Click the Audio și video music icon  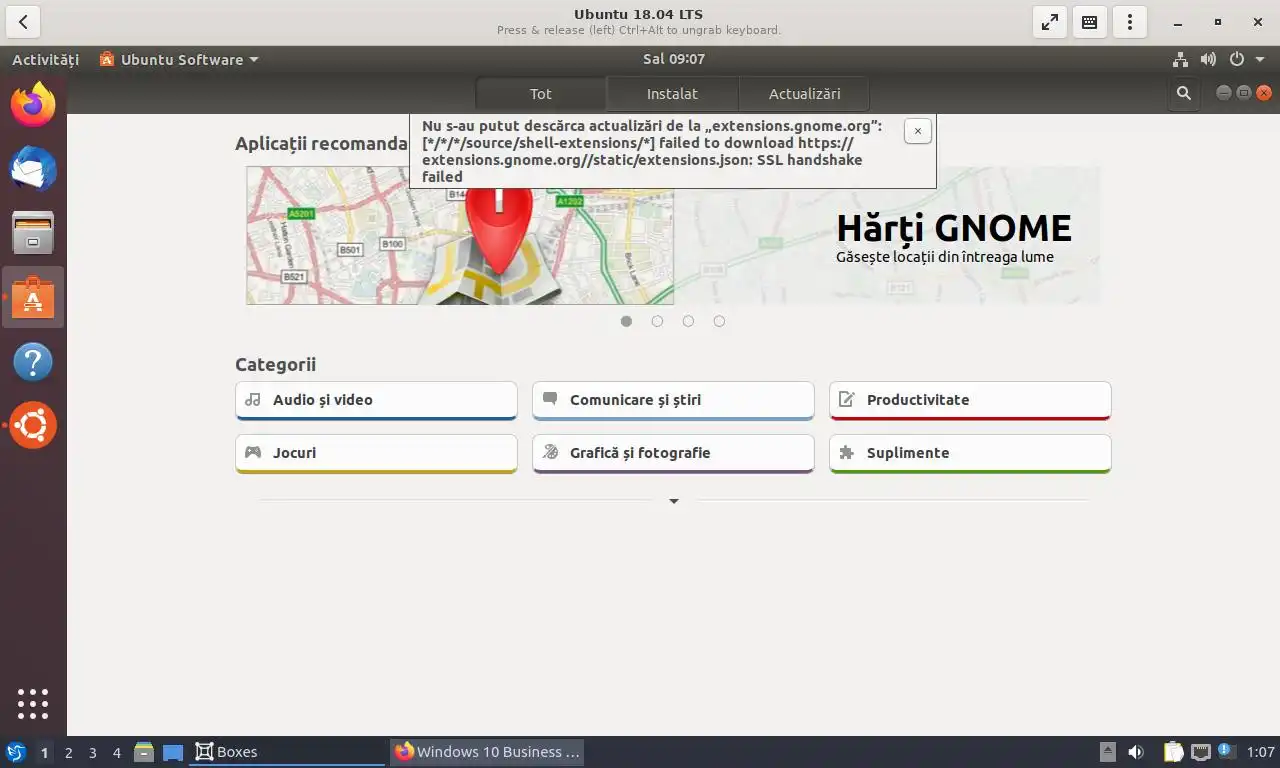(253, 399)
